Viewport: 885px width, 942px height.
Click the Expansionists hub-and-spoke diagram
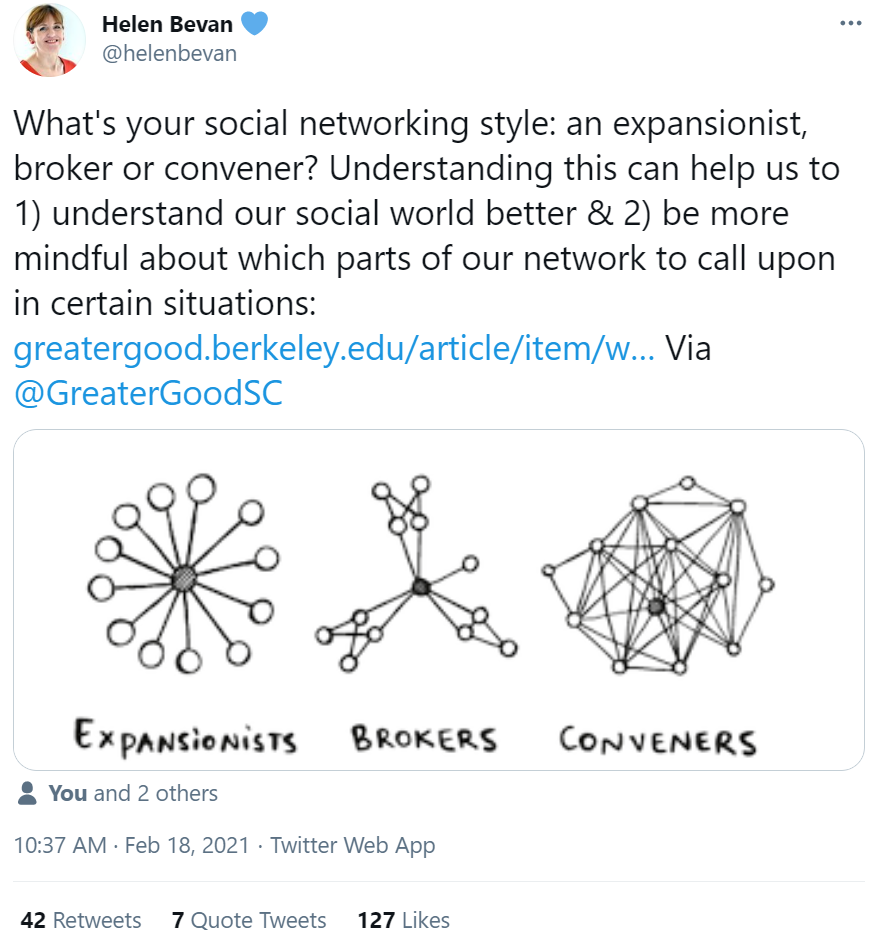coord(185,575)
